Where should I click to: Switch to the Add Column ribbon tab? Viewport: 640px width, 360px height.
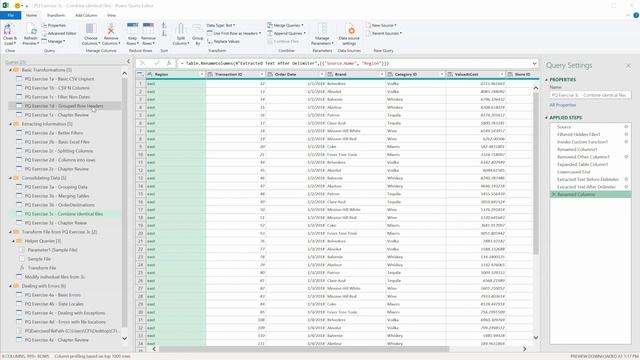point(86,16)
